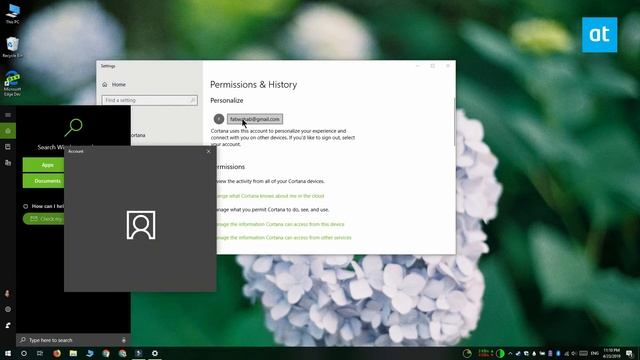Click the Settings window vertical scrollbar

454,122
